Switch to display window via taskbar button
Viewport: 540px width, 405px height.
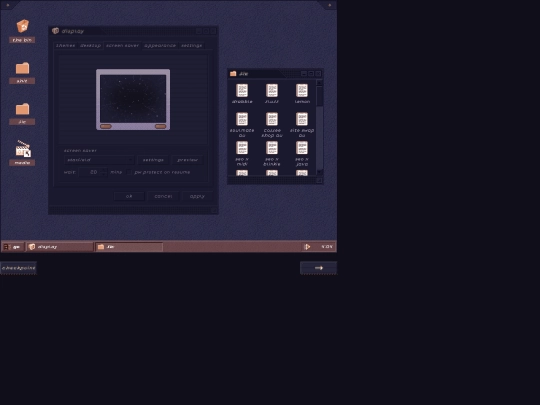tap(60, 247)
